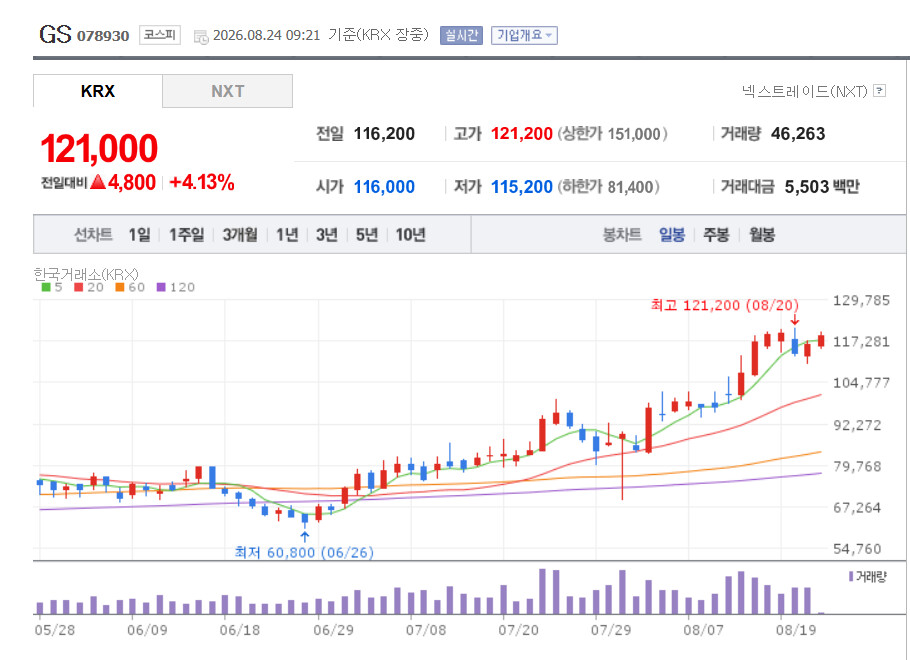Expand the 기업개요 dropdown

(x=524, y=35)
